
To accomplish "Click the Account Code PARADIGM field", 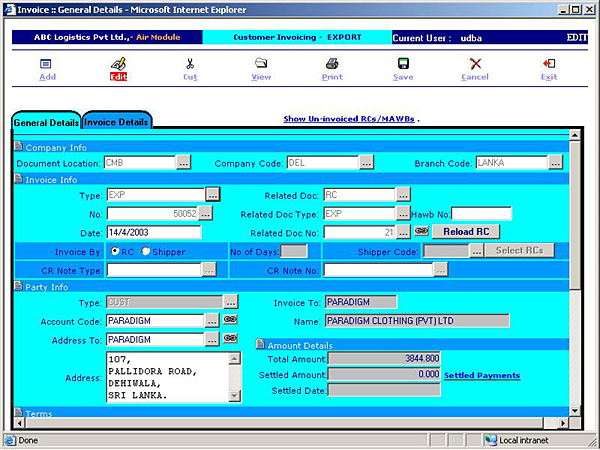I will click(x=155, y=321).
